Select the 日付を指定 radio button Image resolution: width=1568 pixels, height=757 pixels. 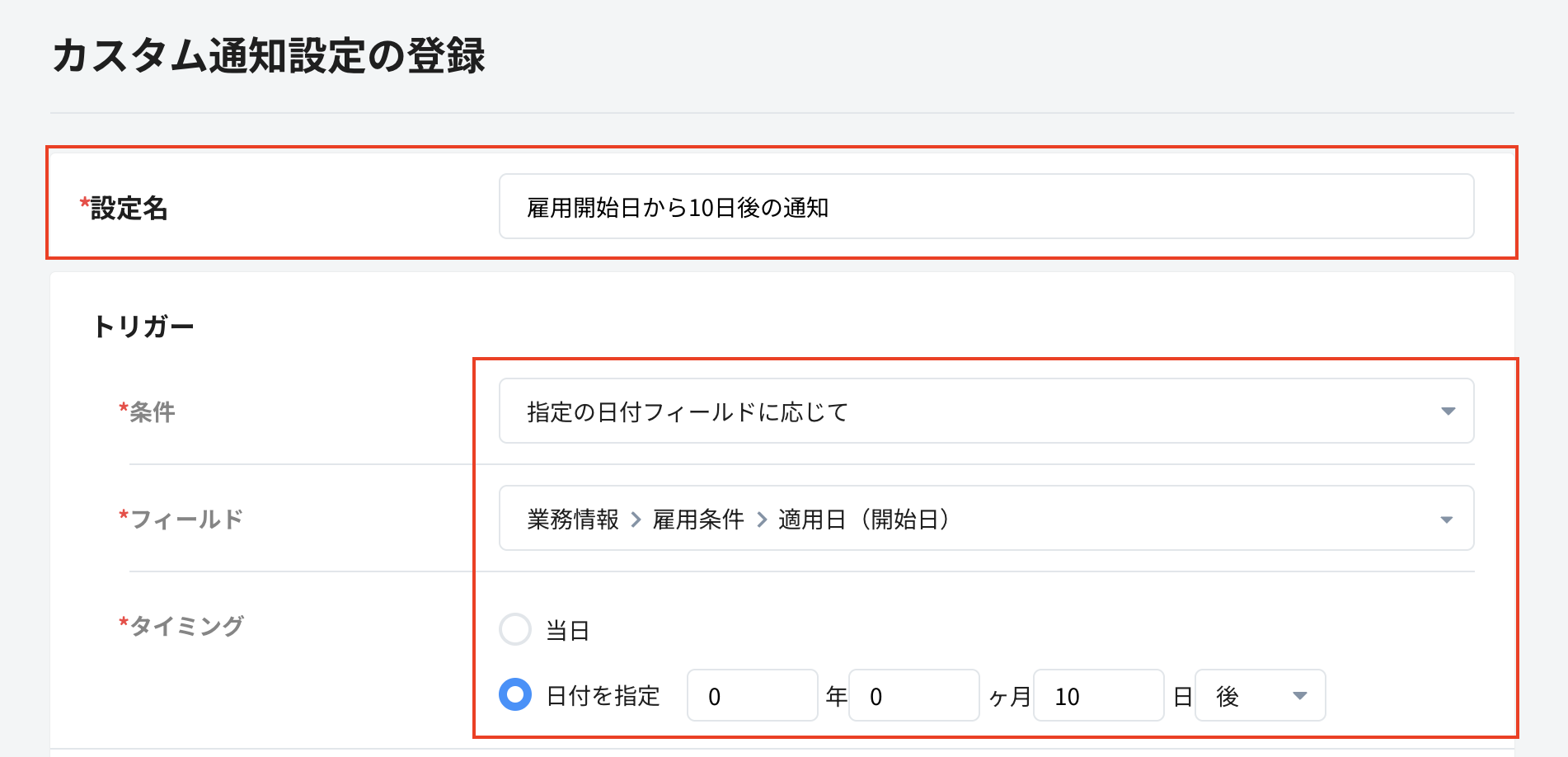(x=515, y=696)
